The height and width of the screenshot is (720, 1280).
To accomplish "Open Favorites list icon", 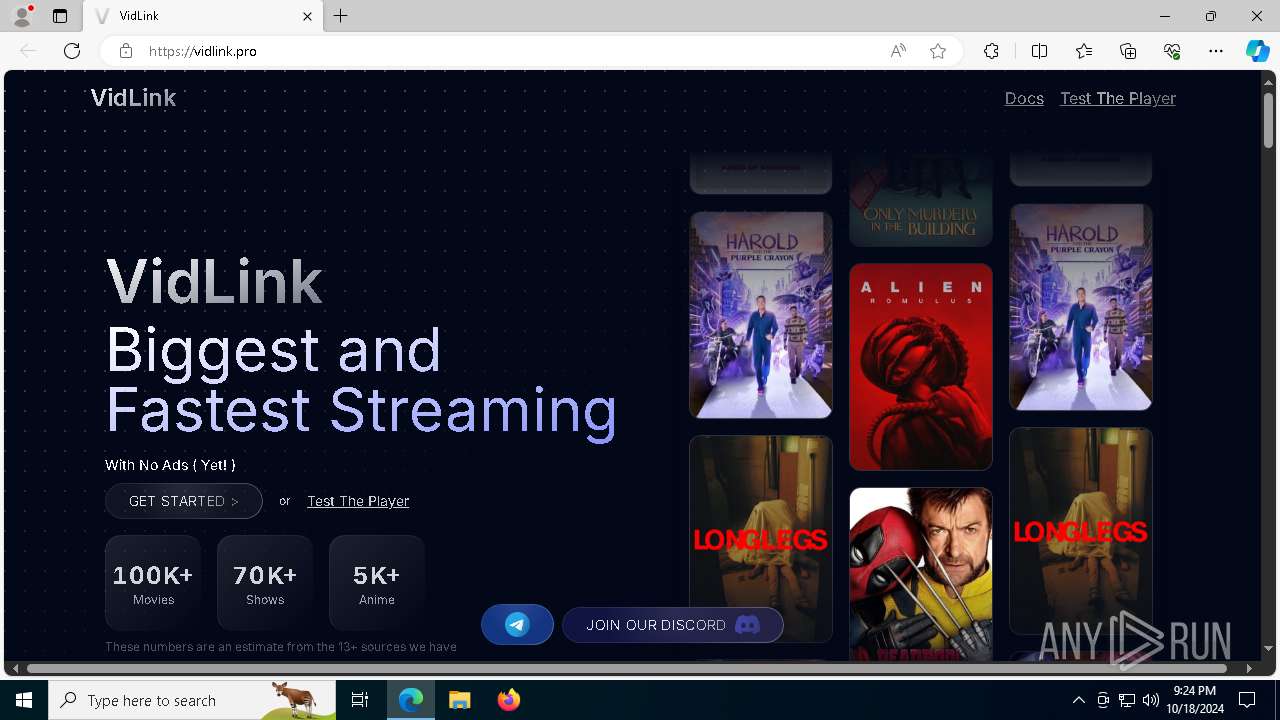I will pyautogui.click(x=1084, y=51).
